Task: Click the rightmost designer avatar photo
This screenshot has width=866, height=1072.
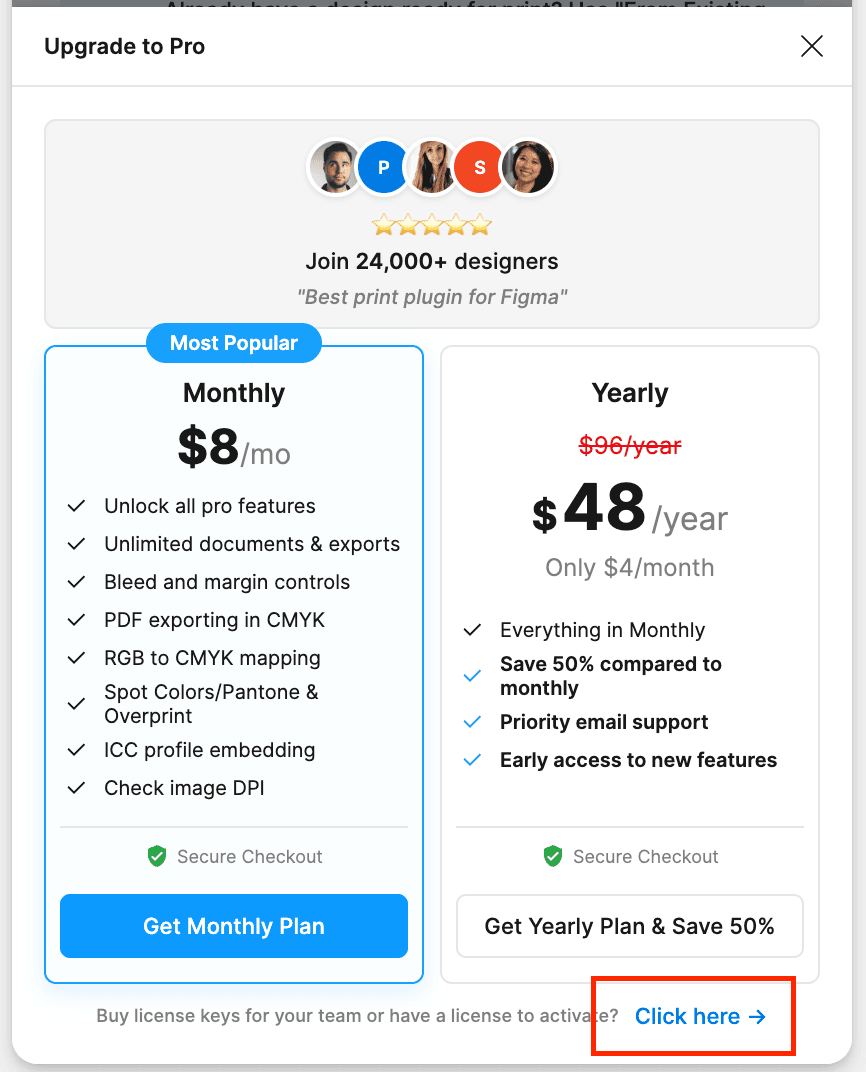Action: pyautogui.click(x=528, y=167)
